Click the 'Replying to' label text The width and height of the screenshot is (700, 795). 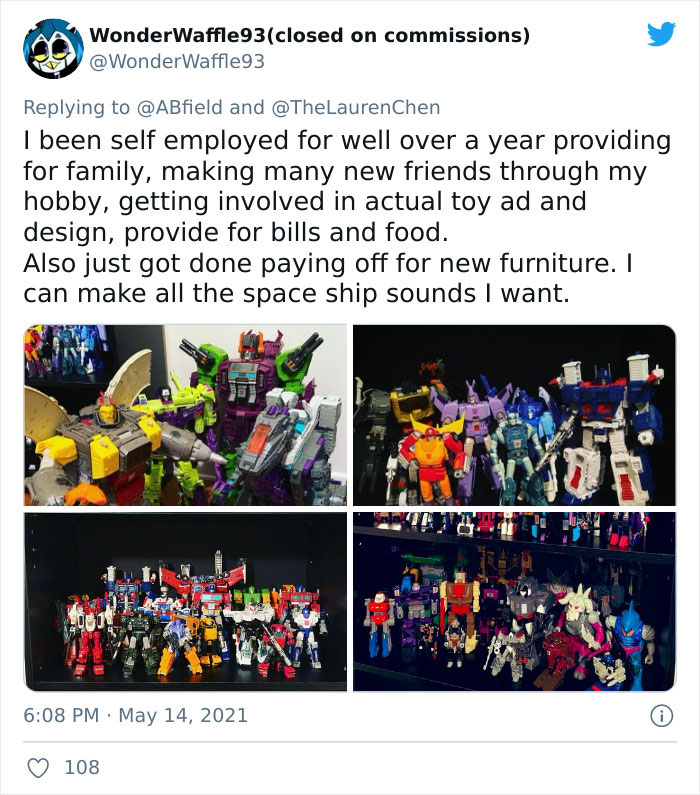coord(77,107)
